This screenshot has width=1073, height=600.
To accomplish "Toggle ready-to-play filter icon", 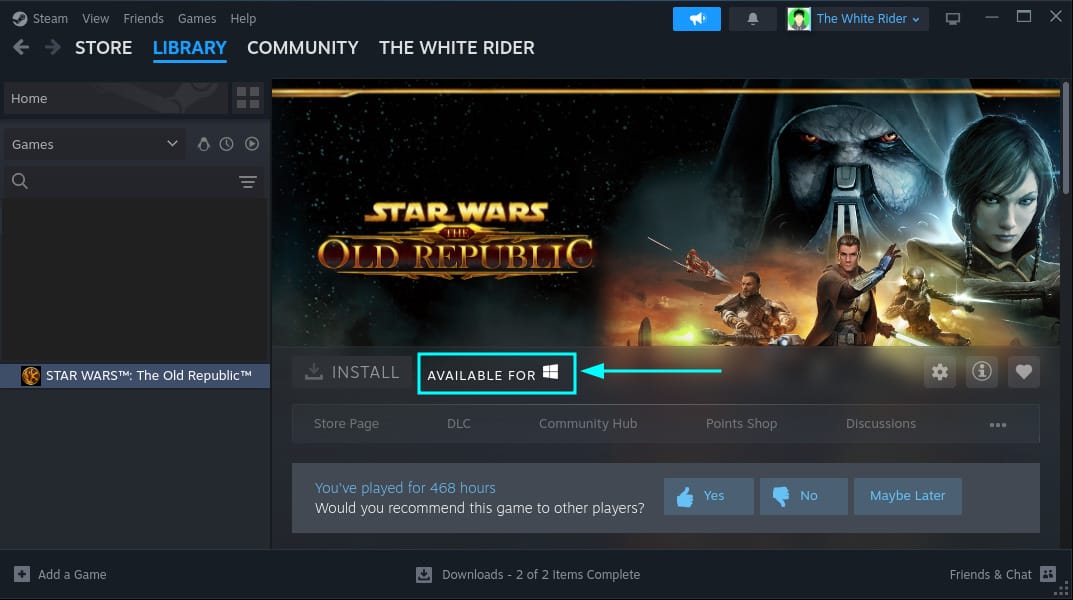I will tap(252, 144).
